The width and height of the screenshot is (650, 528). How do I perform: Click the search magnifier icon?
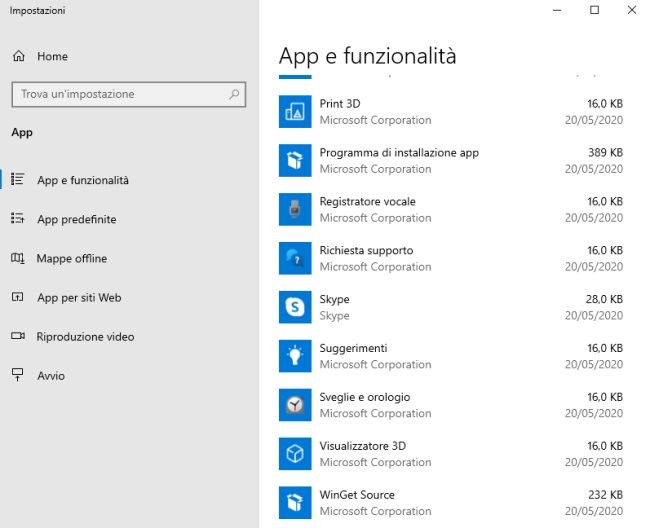[234, 94]
